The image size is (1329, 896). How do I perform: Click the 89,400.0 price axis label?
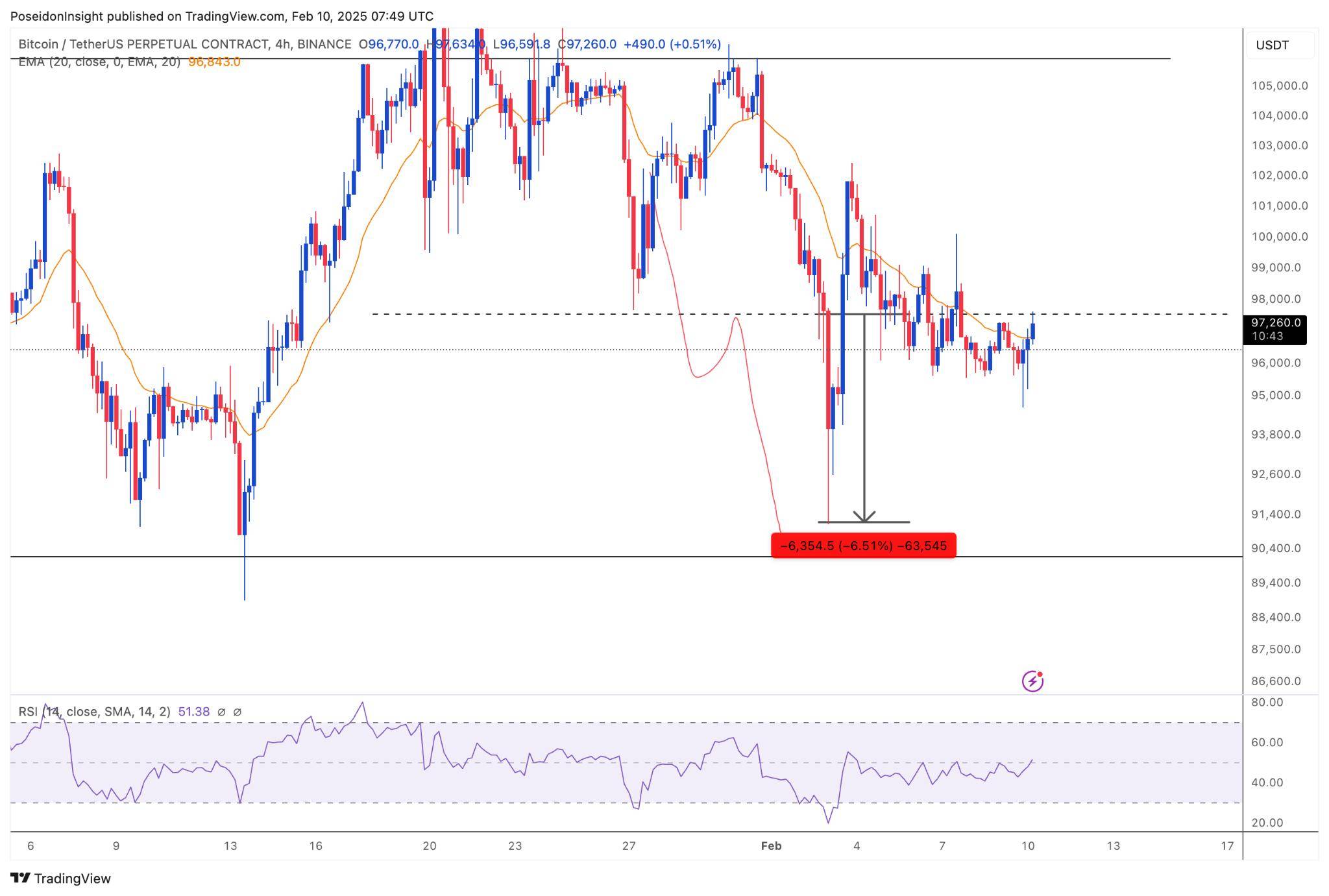click(1276, 582)
